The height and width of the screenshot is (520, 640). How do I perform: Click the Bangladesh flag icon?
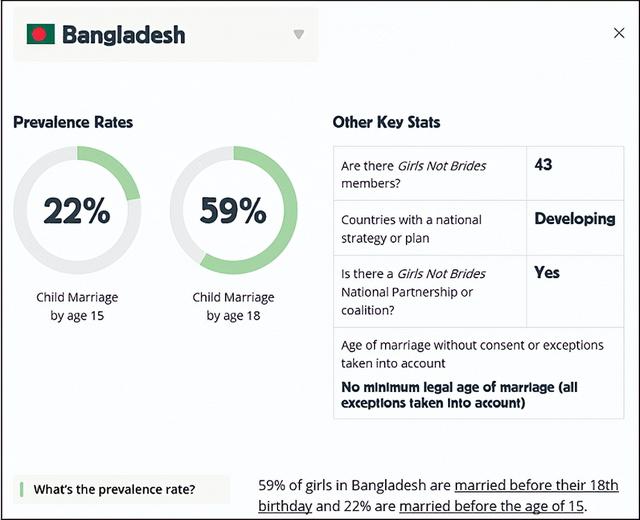coord(40,35)
